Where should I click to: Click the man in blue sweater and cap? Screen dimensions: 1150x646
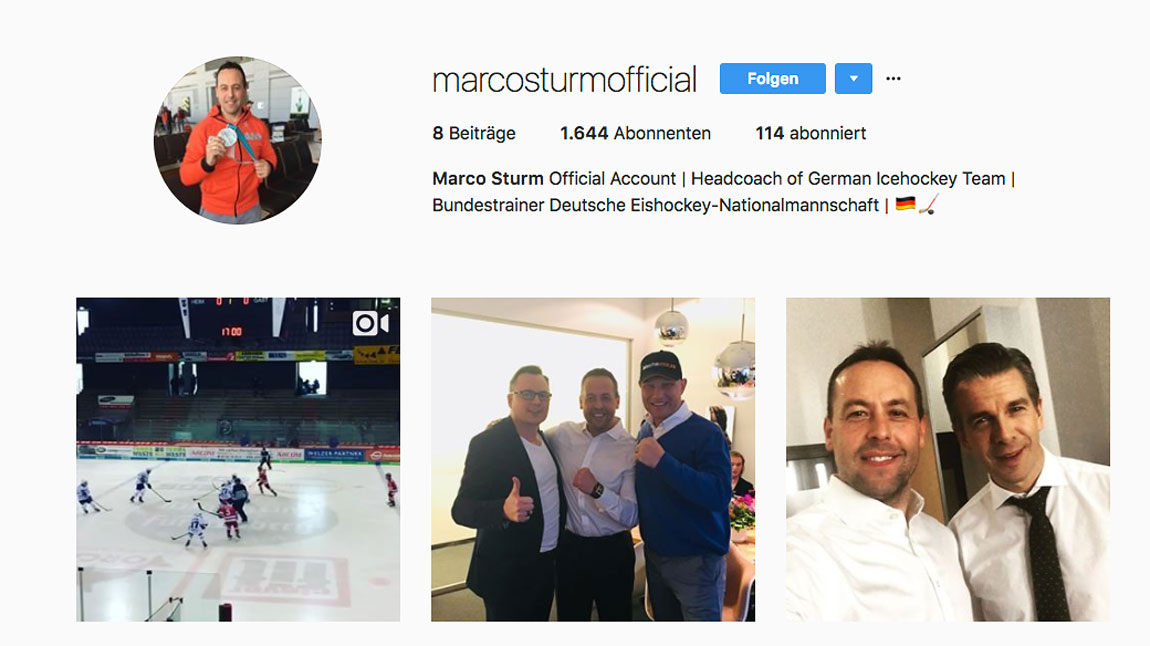click(x=682, y=484)
